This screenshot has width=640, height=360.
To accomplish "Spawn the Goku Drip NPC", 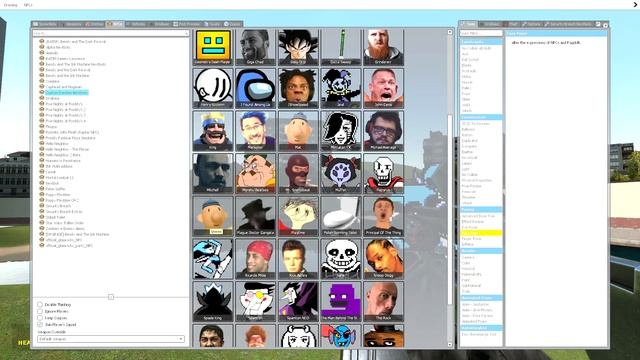I will point(298,47).
